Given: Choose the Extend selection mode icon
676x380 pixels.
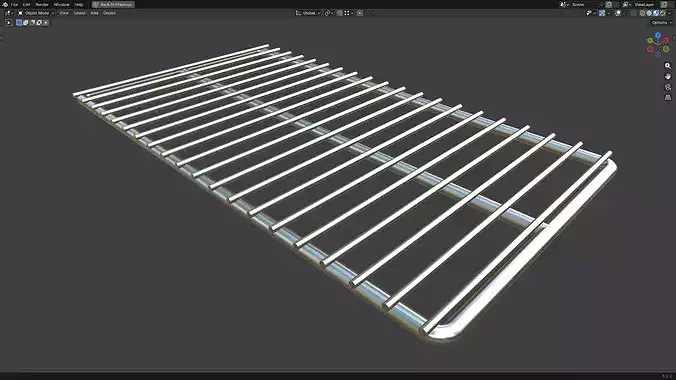Looking at the screenshot, I should (25, 22).
